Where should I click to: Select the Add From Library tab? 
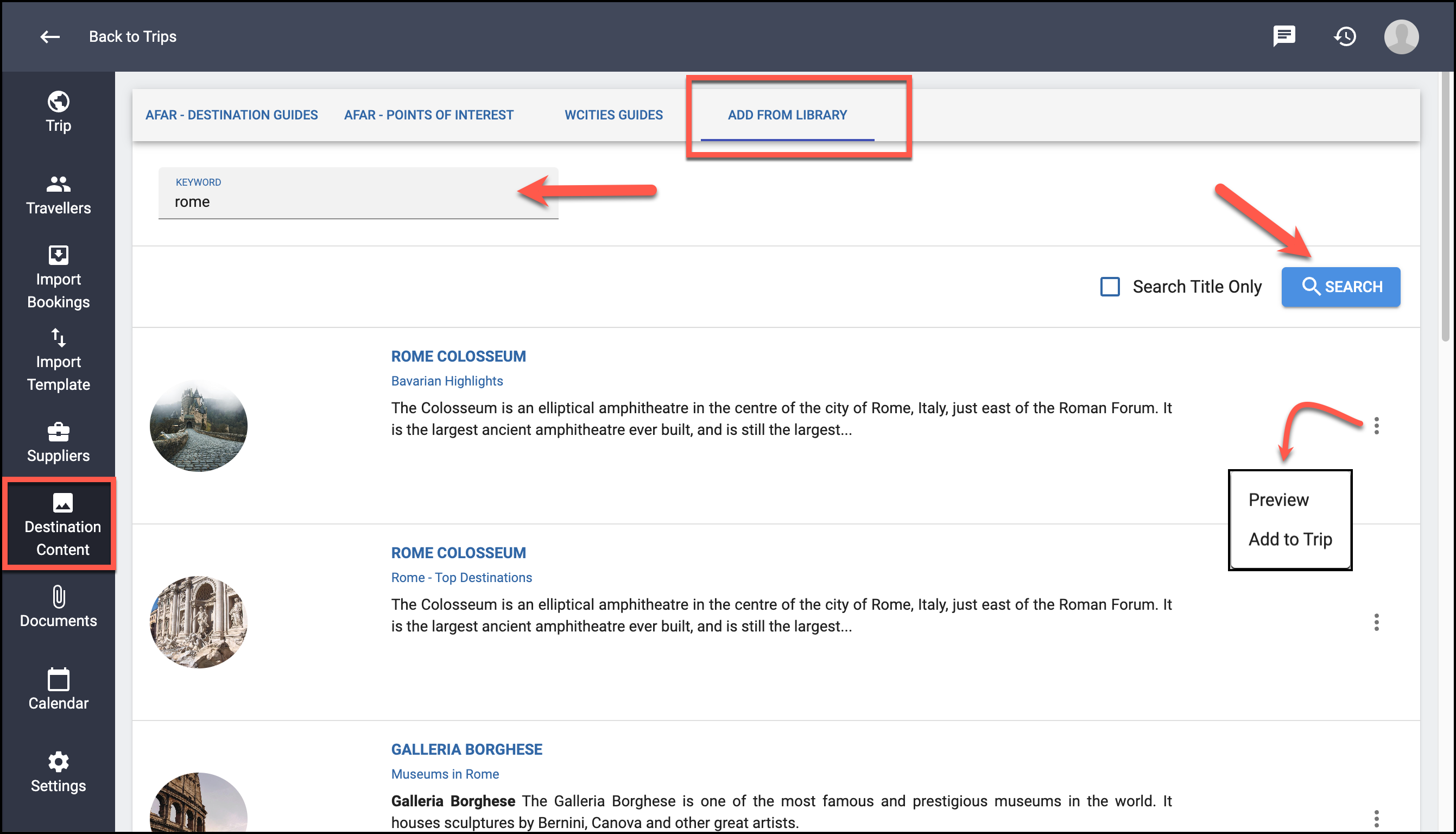pos(787,115)
